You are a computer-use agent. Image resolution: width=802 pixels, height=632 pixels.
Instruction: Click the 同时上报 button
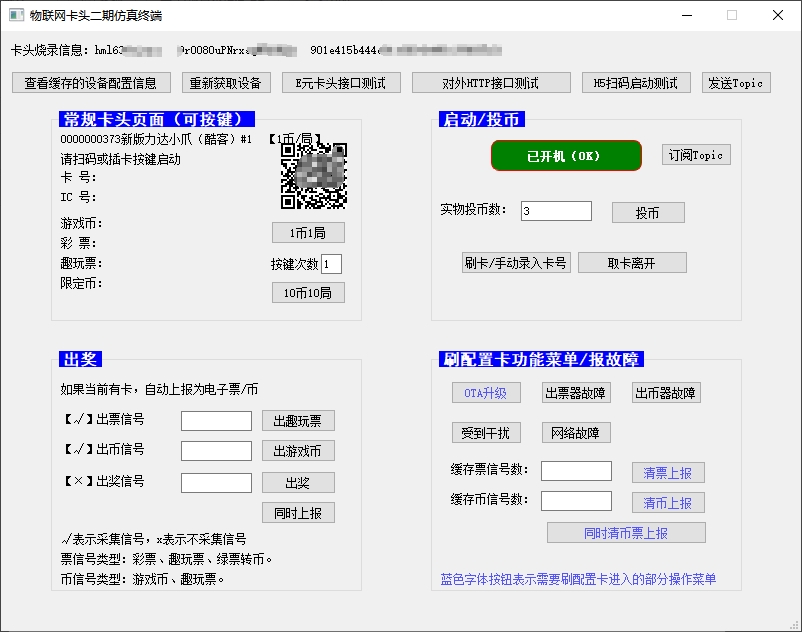(298, 513)
